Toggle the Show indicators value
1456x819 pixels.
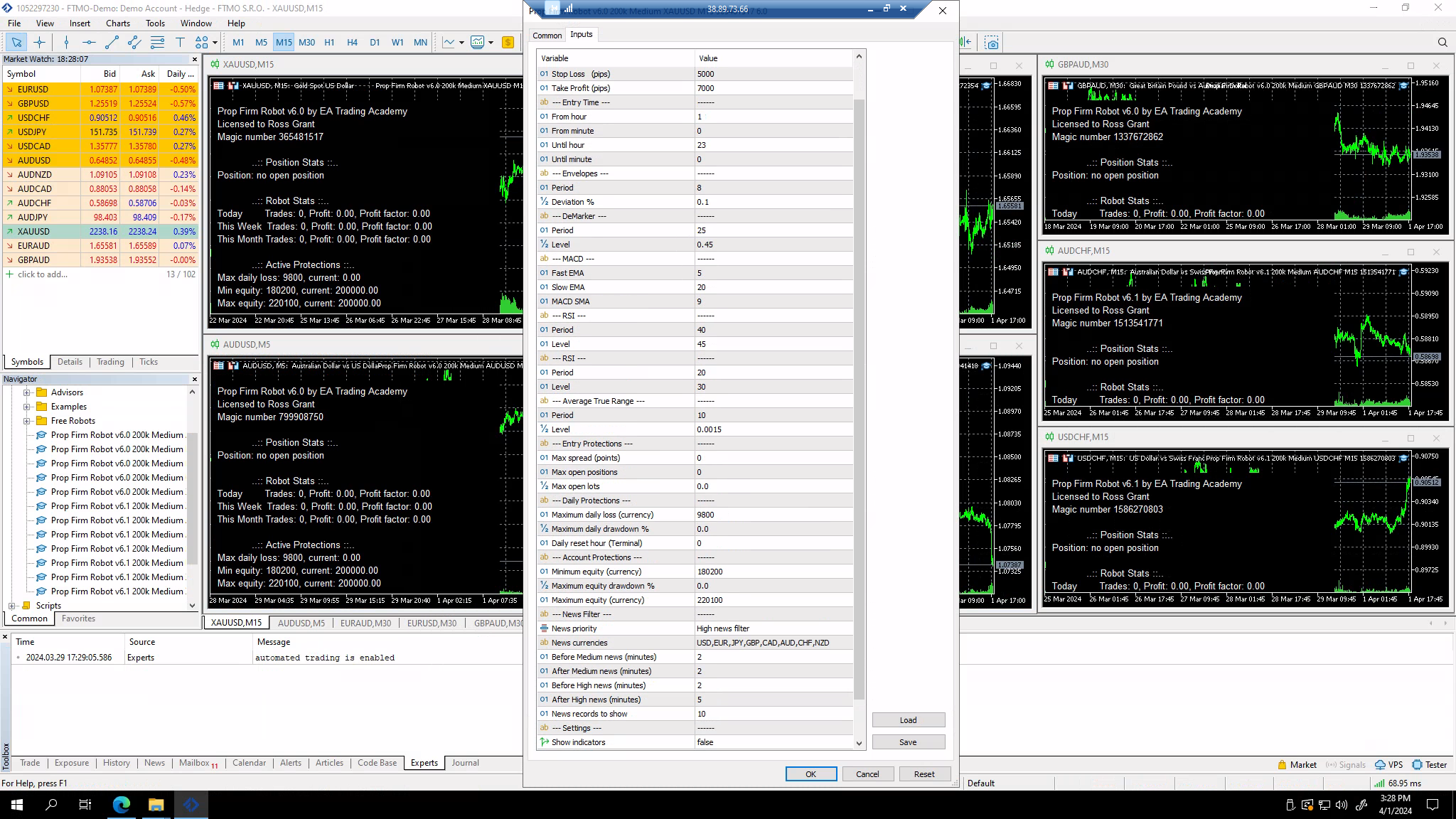[x=773, y=742]
